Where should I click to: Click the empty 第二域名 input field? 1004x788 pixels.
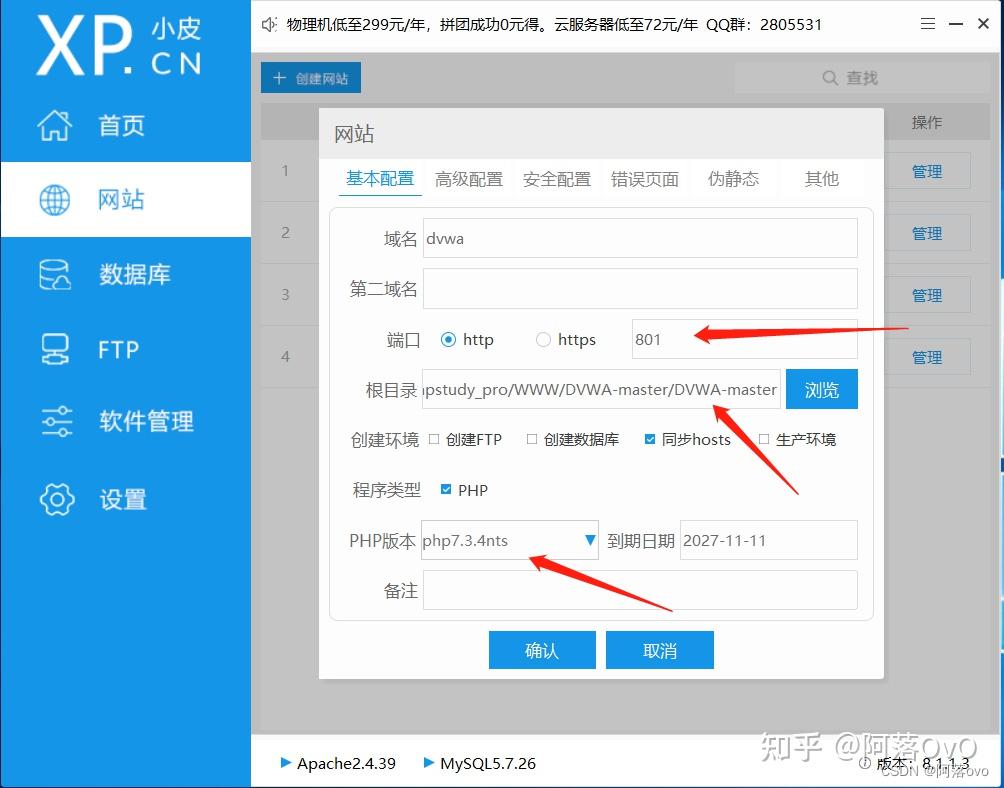click(640, 289)
